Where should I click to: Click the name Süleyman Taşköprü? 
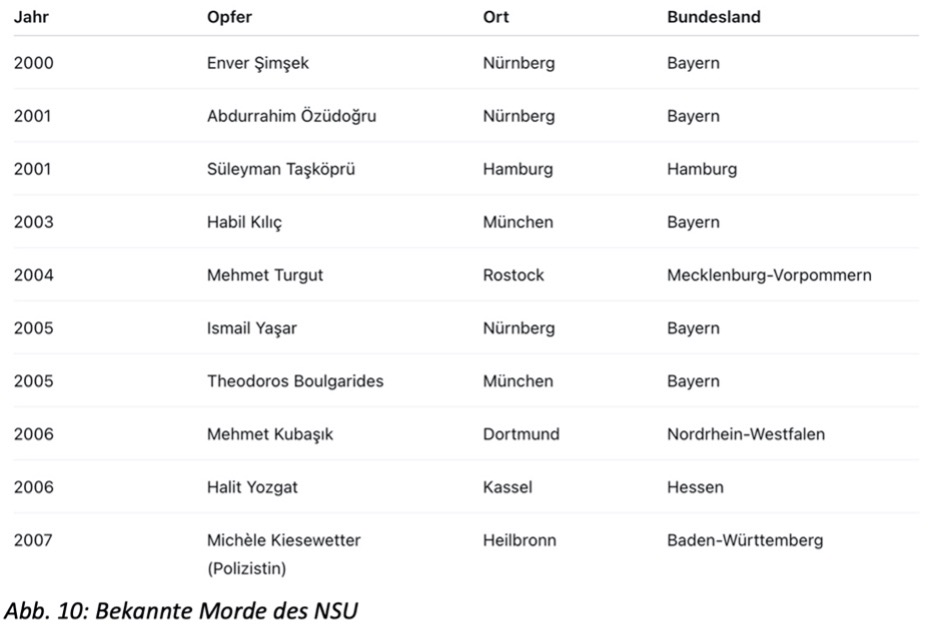tap(280, 169)
